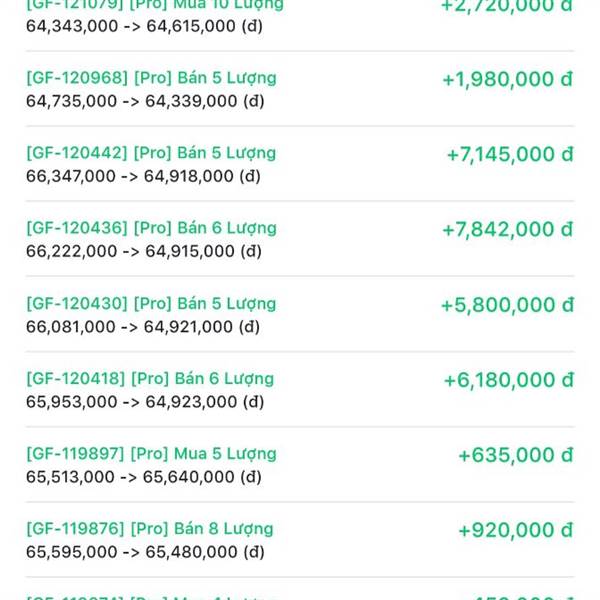Select the +7,145,000 đ profit amount
This screenshot has width=600, height=600.
(510, 154)
